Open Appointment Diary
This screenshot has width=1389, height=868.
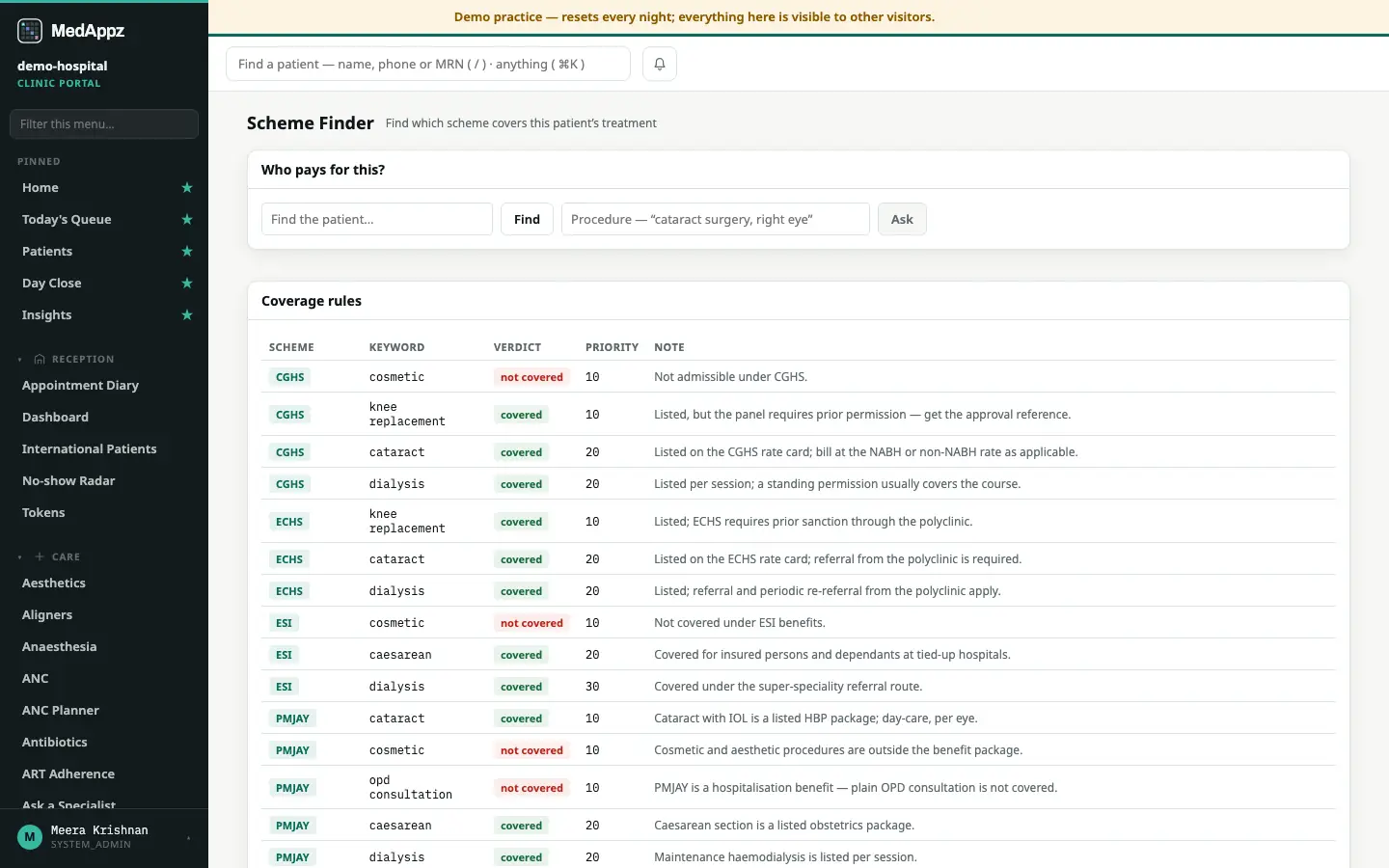pyautogui.click(x=81, y=386)
